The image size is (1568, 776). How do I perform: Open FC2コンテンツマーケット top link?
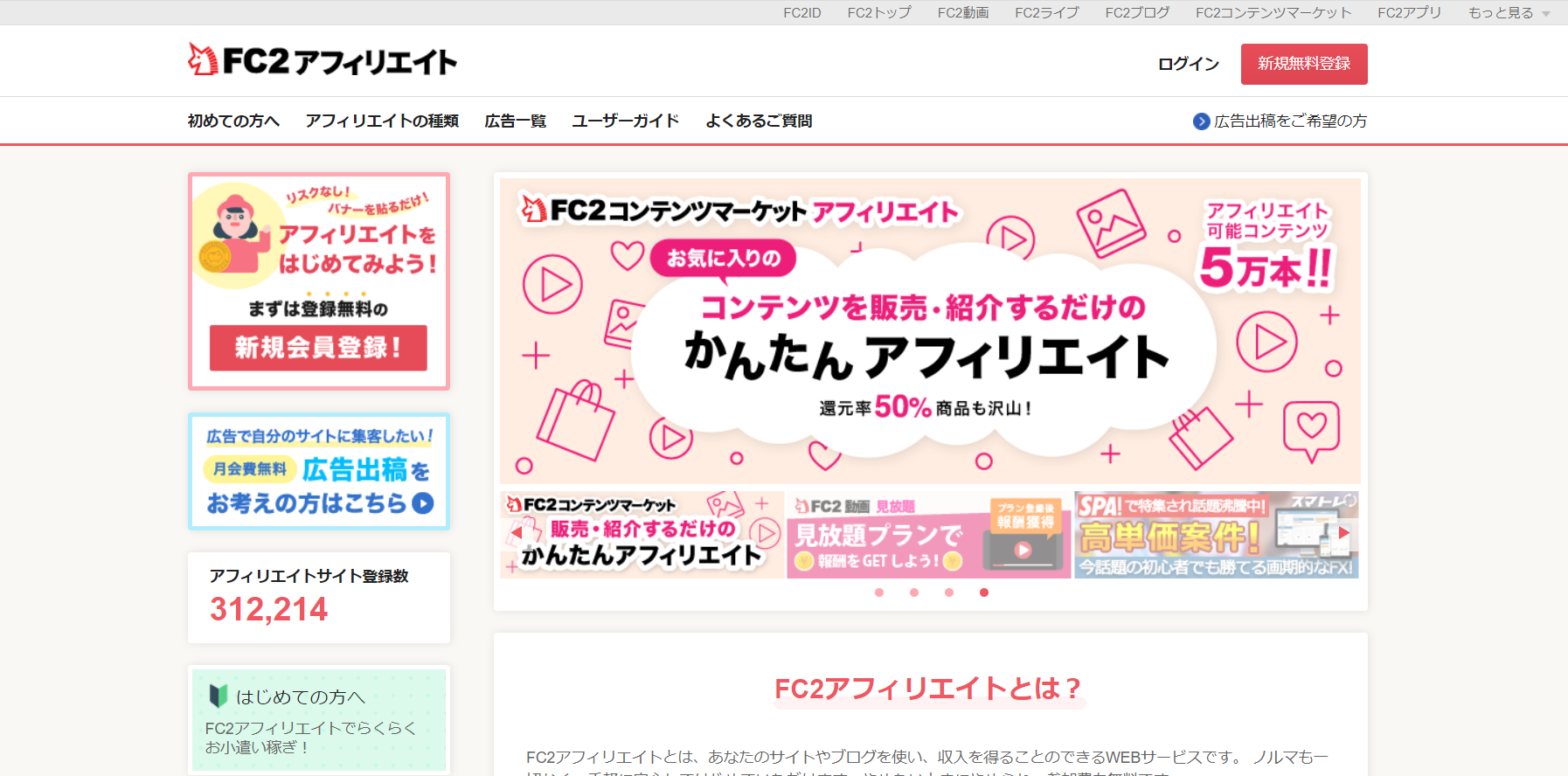tap(1273, 12)
